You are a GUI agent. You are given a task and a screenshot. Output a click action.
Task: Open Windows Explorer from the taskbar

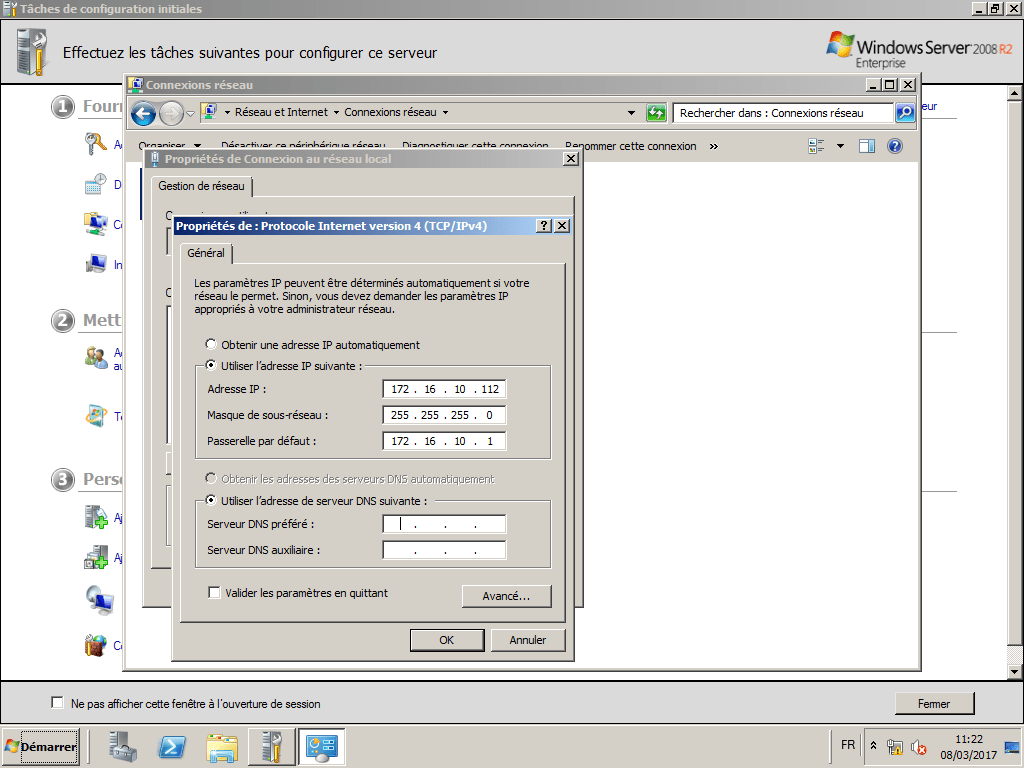coord(220,747)
